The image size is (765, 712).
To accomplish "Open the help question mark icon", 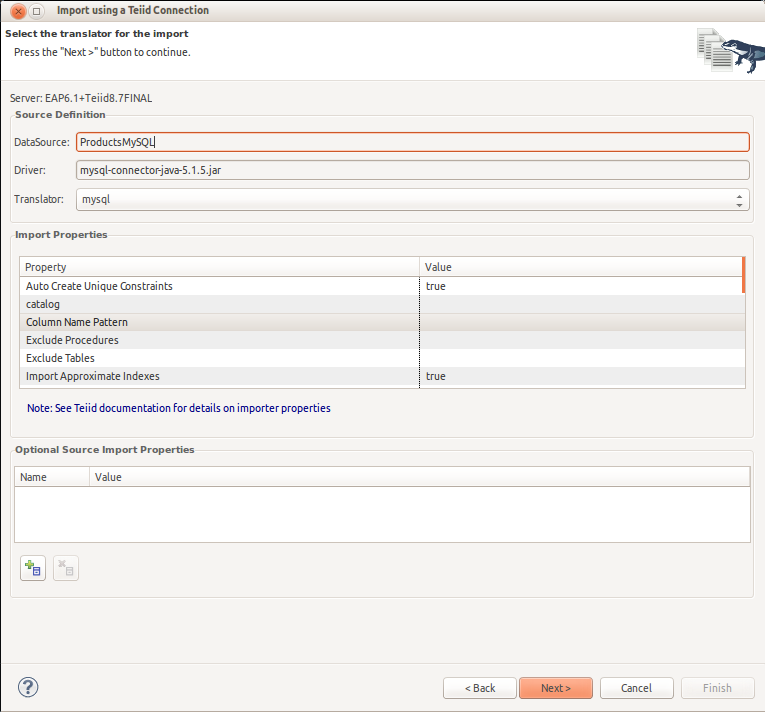I will pos(28,687).
